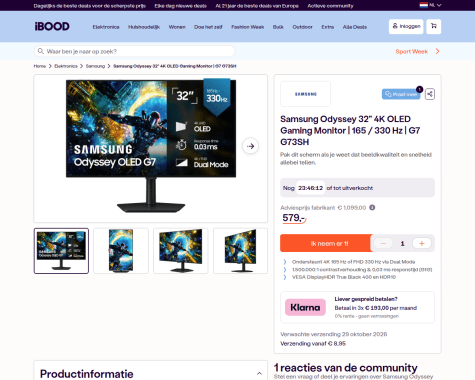
Task: Open the Sport Week link
Action: (x=411, y=51)
